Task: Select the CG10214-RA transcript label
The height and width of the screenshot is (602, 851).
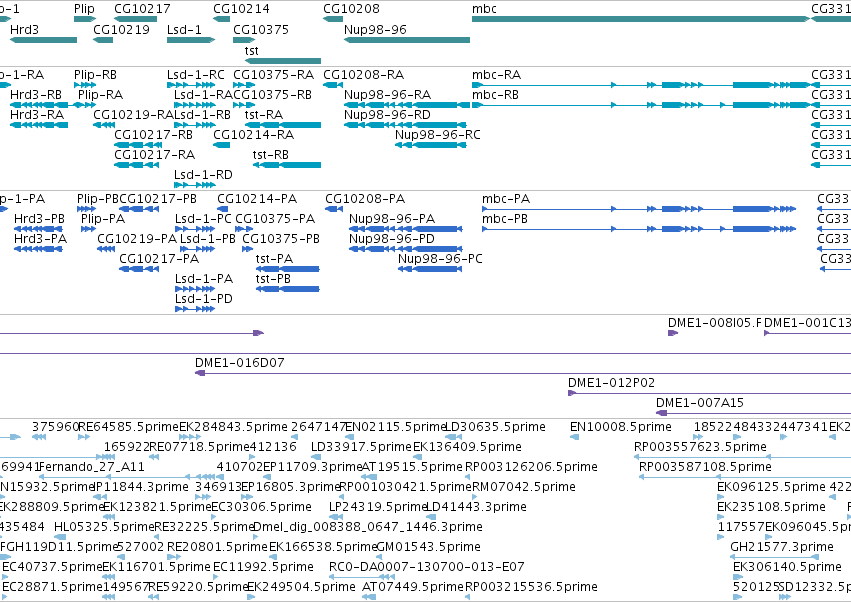Action: click(253, 134)
